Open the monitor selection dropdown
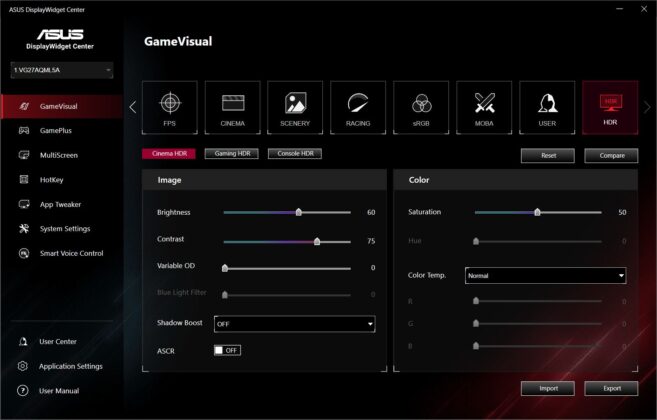The height and width of the screenshot is (420, 657). [62, 70]
